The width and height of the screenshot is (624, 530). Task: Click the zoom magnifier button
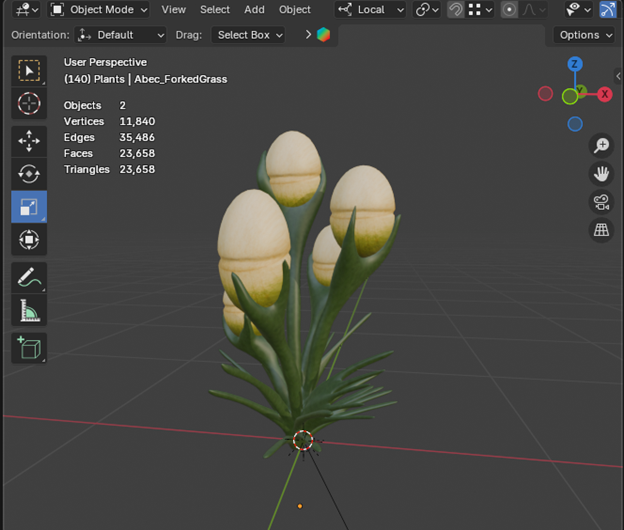click(x=601, y=146)
